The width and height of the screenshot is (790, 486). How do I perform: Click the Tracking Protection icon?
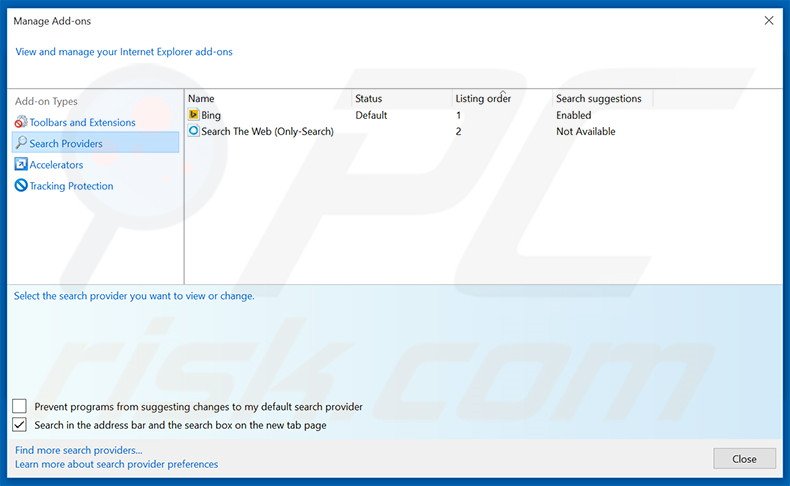21,186
